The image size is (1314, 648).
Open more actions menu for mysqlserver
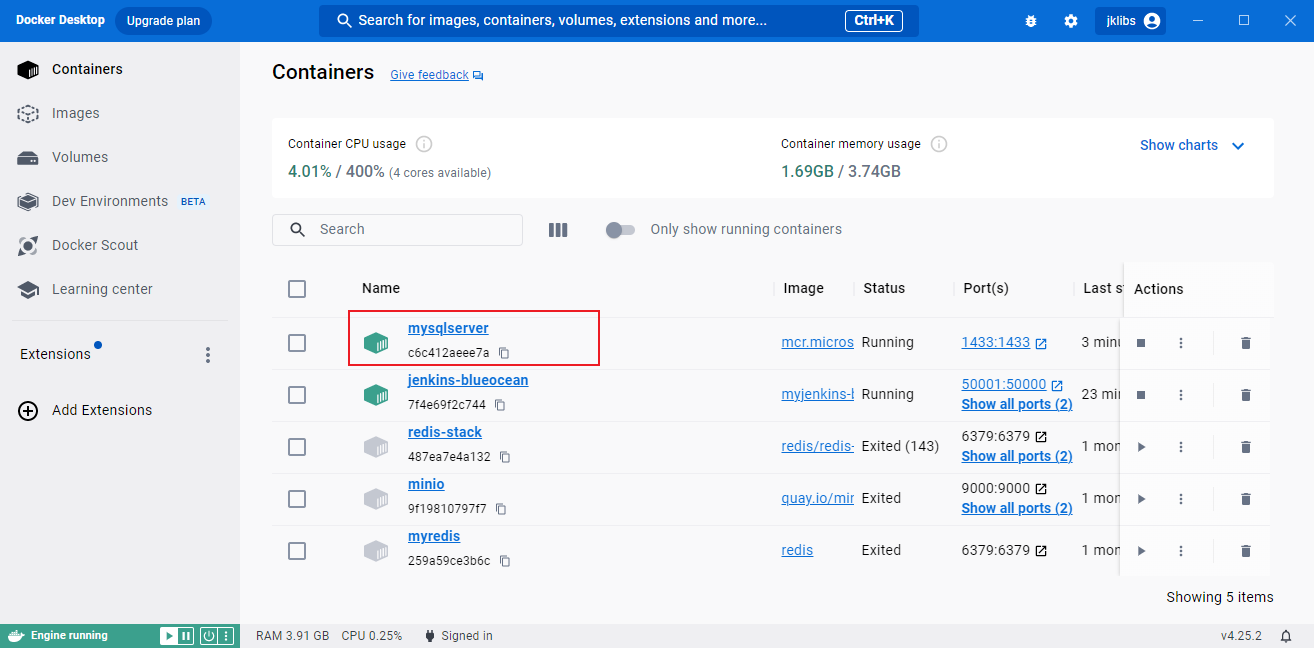tap(1181, 343)
